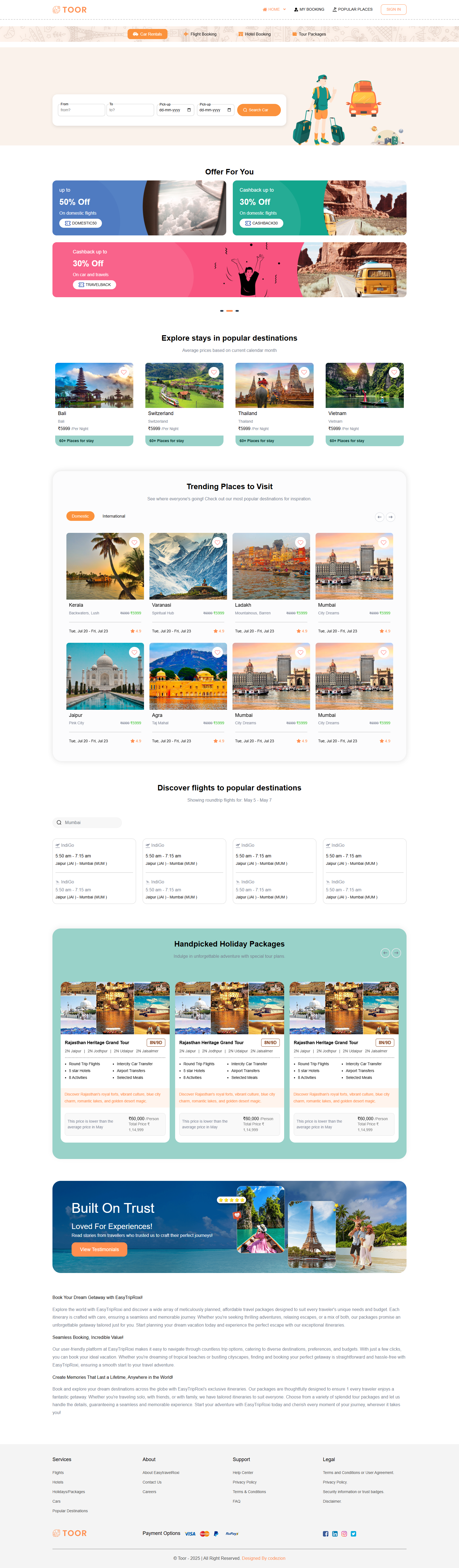Copy the TRAVELBACK coupon code badge
Screen dimensions: 459x1568
coord(94,285)
